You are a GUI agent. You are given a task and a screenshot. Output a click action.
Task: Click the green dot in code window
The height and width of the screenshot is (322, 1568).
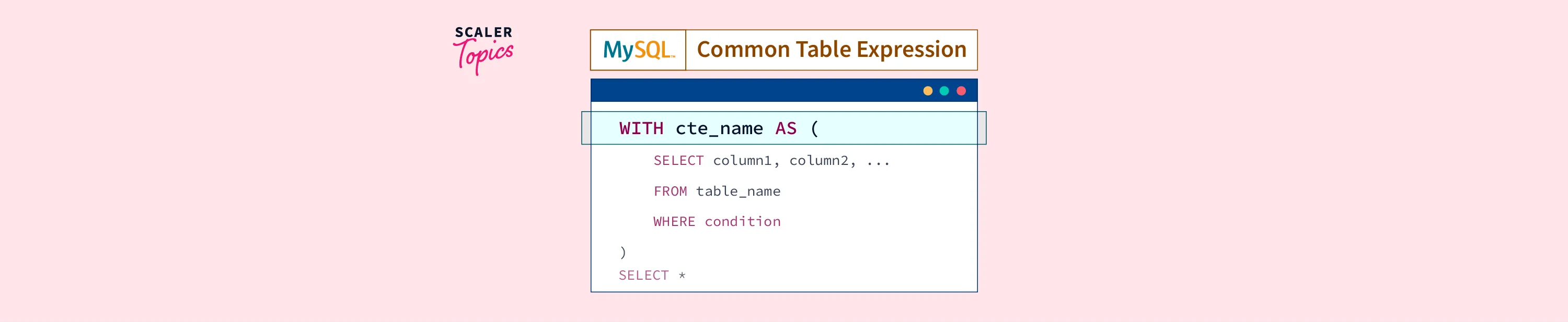(944, 91)
